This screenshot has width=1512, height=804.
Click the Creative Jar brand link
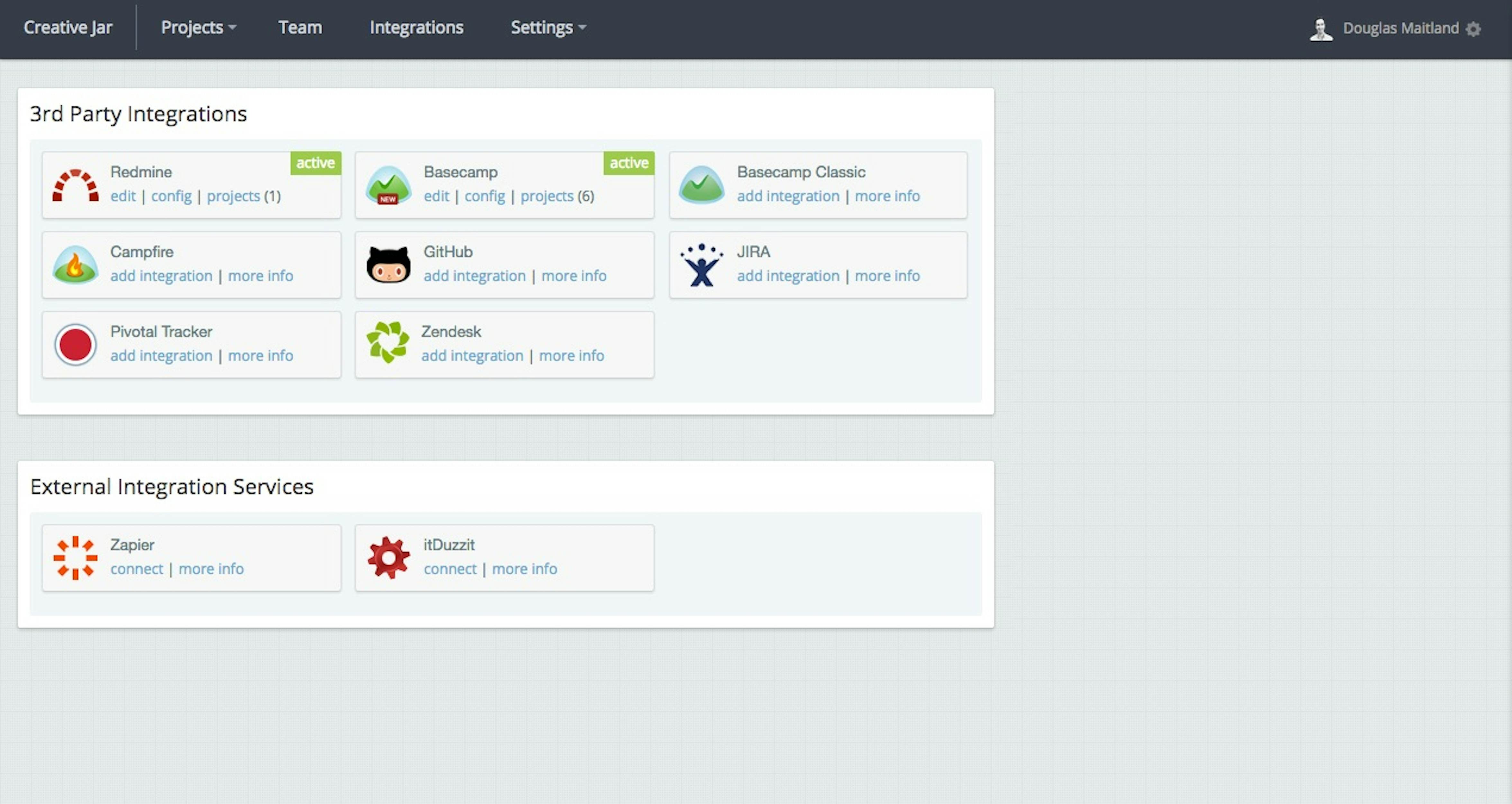tap(68, 28)
